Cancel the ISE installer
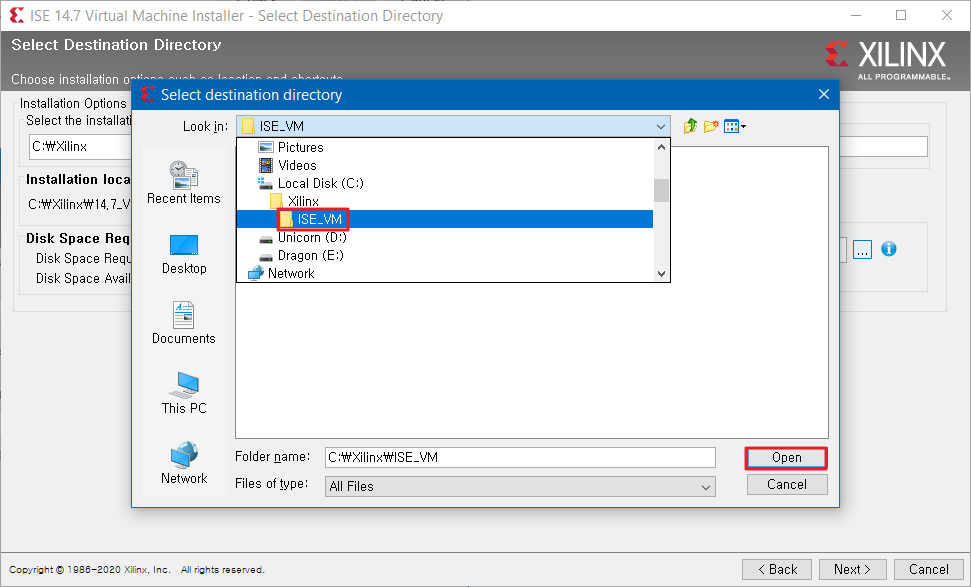Screen dimensions: 971x587 click(928, 569)
